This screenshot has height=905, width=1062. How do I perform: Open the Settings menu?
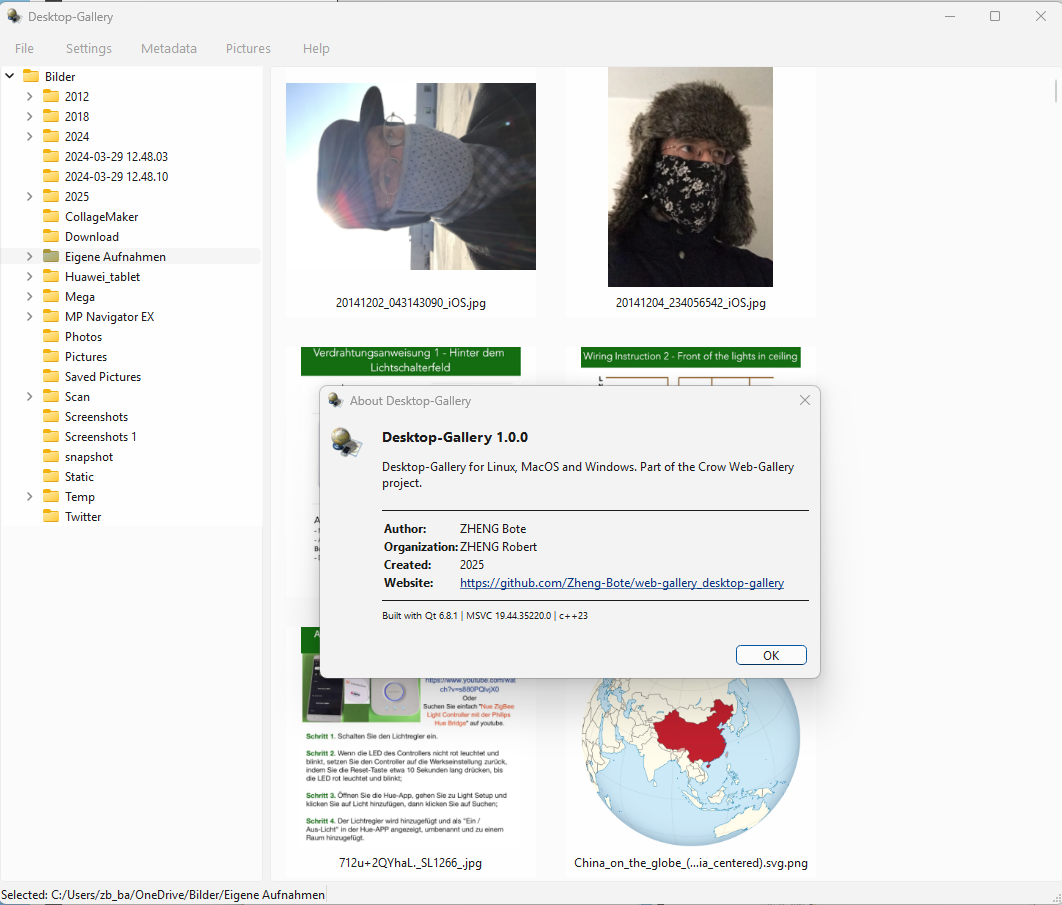pyautogui.click(x=89, y=48)
